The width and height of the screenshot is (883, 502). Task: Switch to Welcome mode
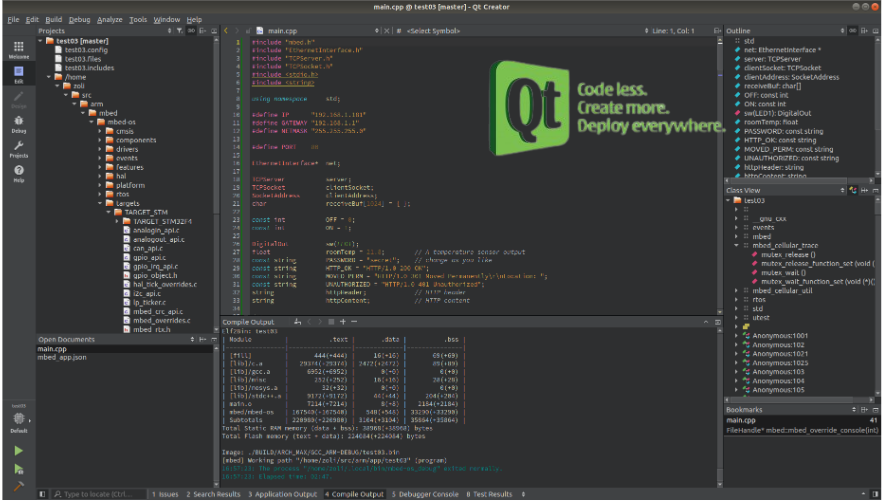pos(19,50)
